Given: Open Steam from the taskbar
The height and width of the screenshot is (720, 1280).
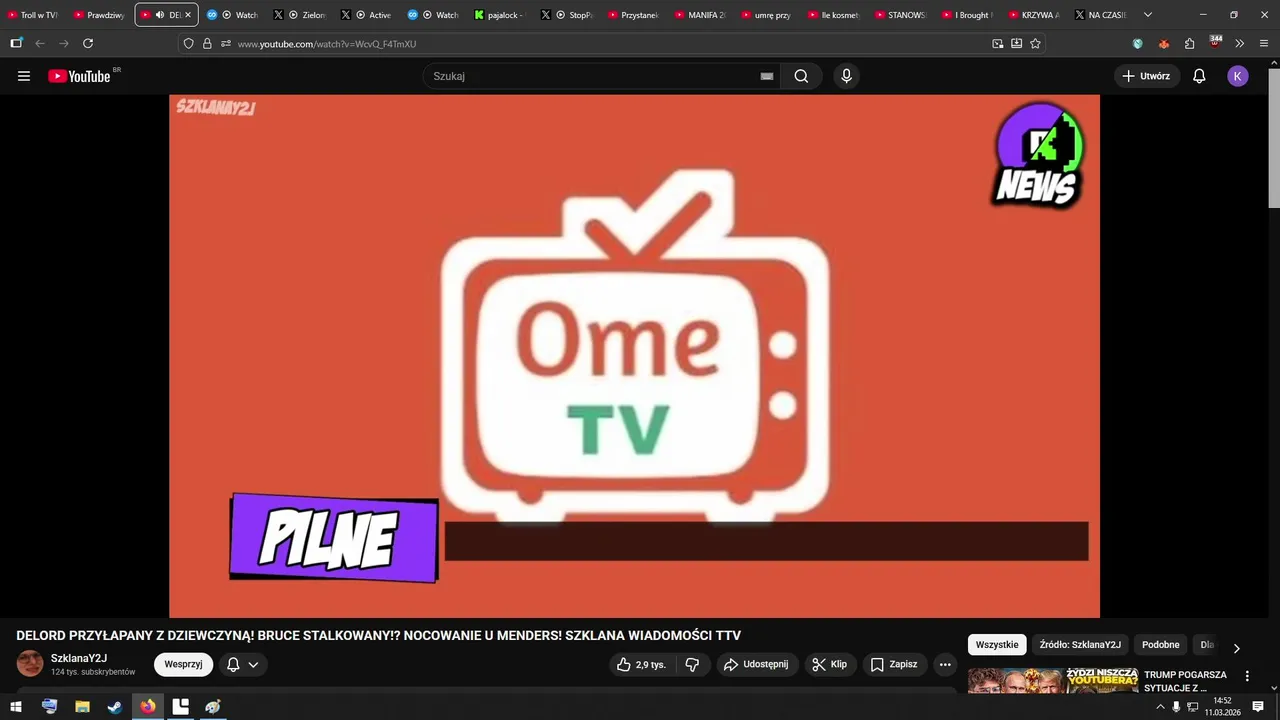Looking at the screenshot, I should pyautogui.click(x=115, y=707).
